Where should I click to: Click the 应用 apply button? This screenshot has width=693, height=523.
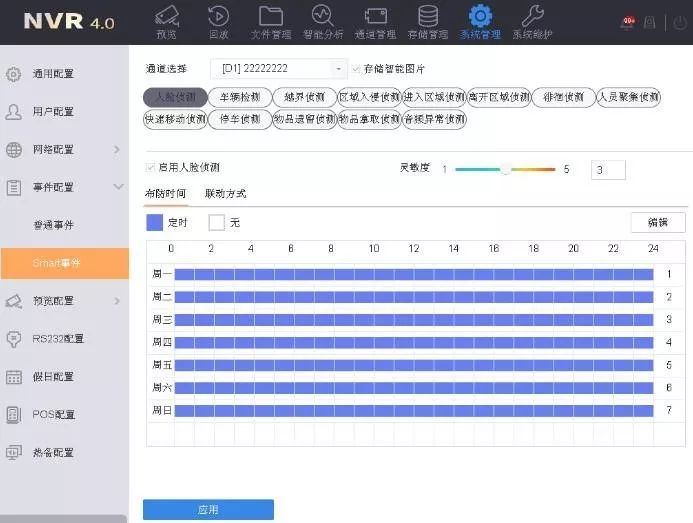click(x=208, y=510)
